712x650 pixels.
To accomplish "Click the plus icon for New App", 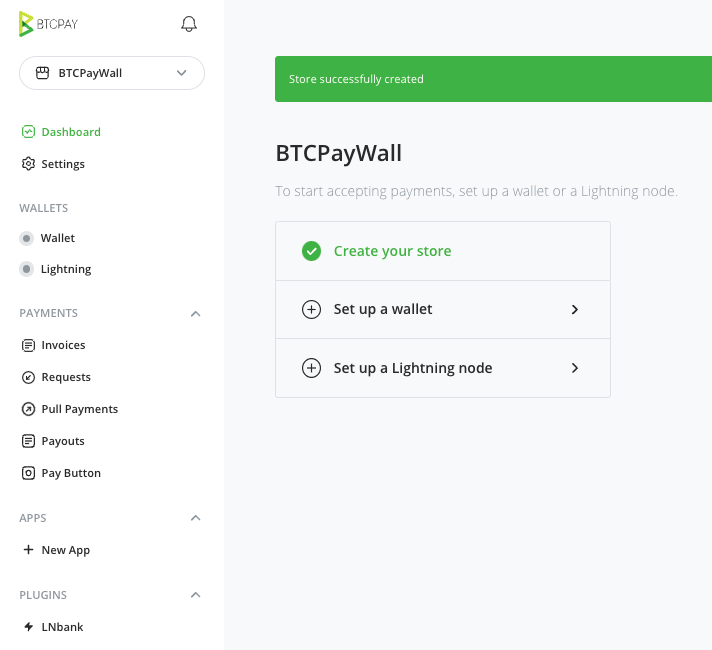I will tap(28, 550).
